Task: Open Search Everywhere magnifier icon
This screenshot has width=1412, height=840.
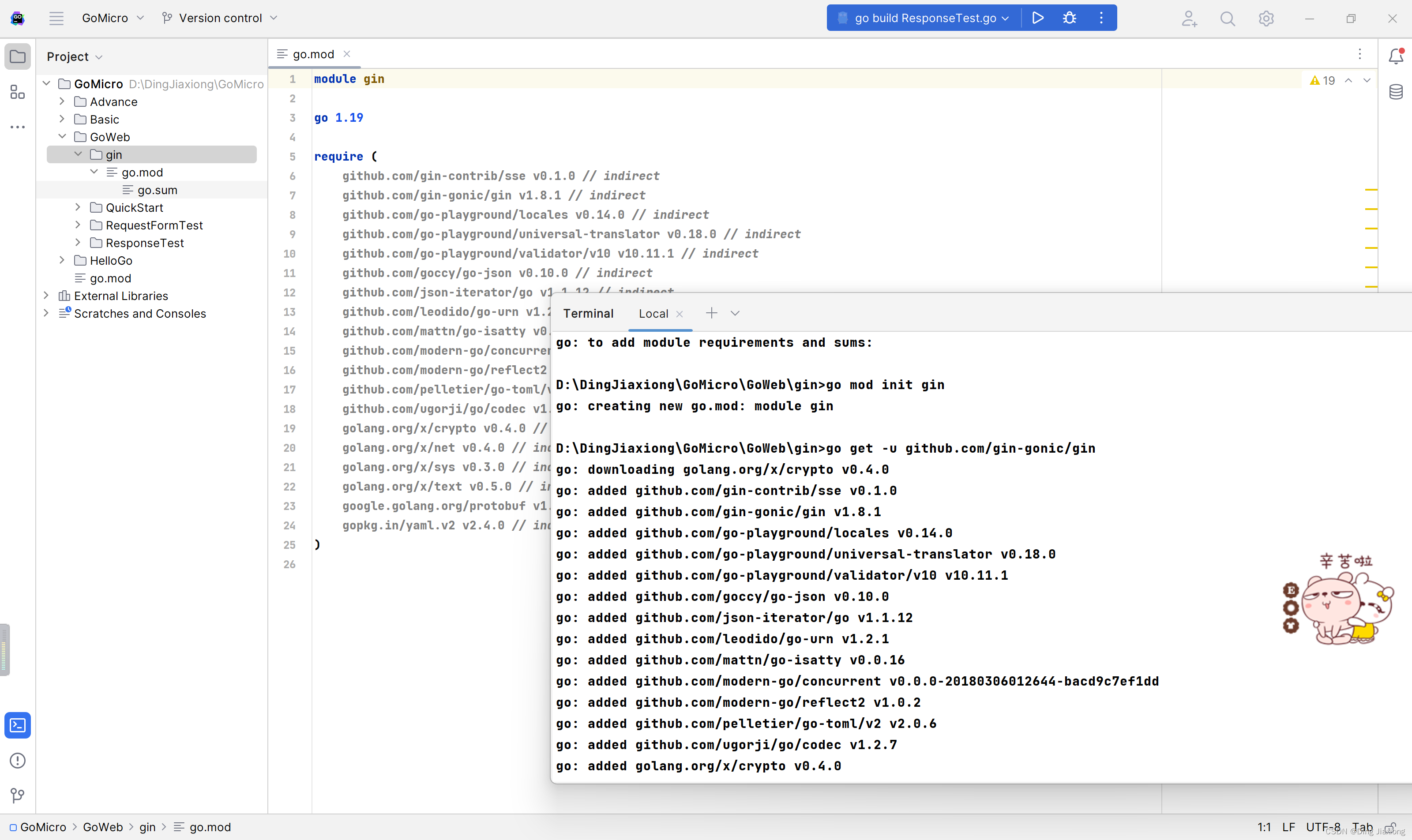Action: point(1228,19)
